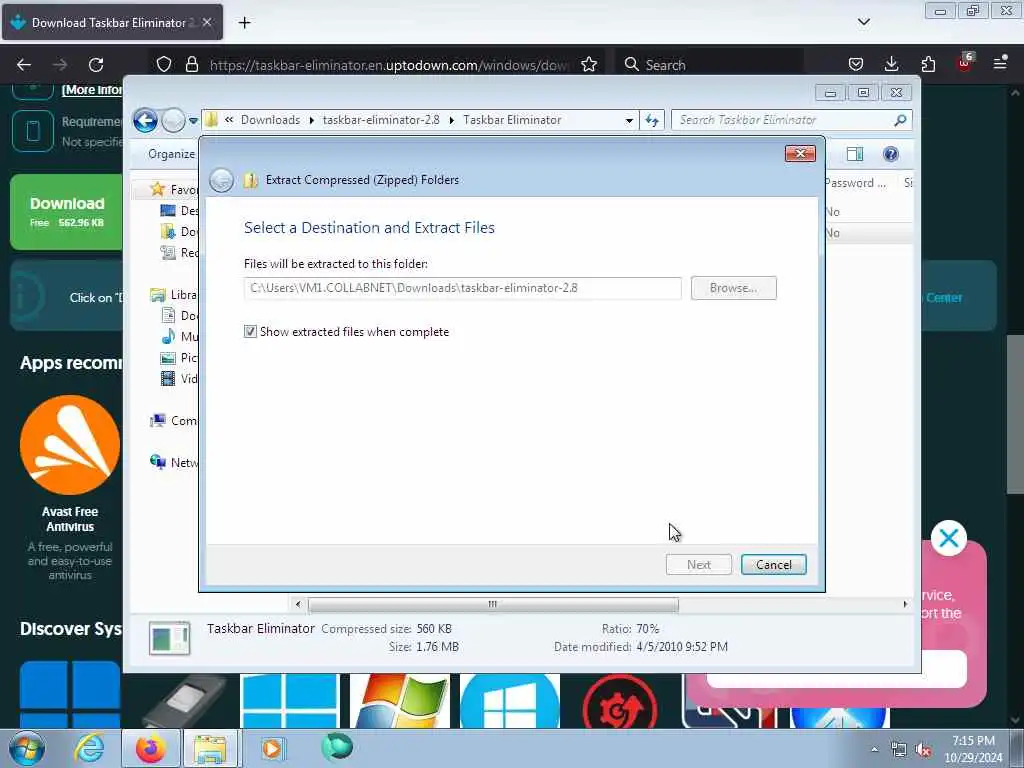The width and height of the screenshot is (1024, 768).
Task: Click left arrow of horizontal scrollbar
Action: pos(298,605)
